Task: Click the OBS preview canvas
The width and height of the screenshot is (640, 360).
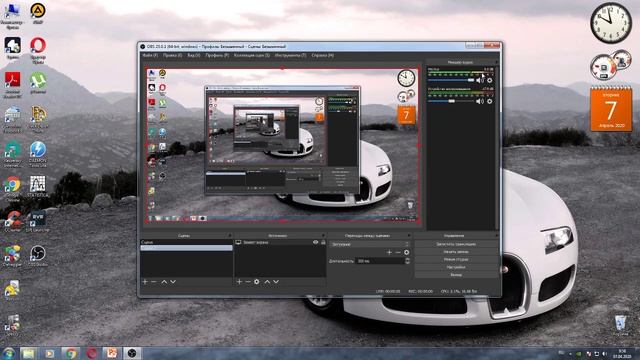Action: coord(282,146)
